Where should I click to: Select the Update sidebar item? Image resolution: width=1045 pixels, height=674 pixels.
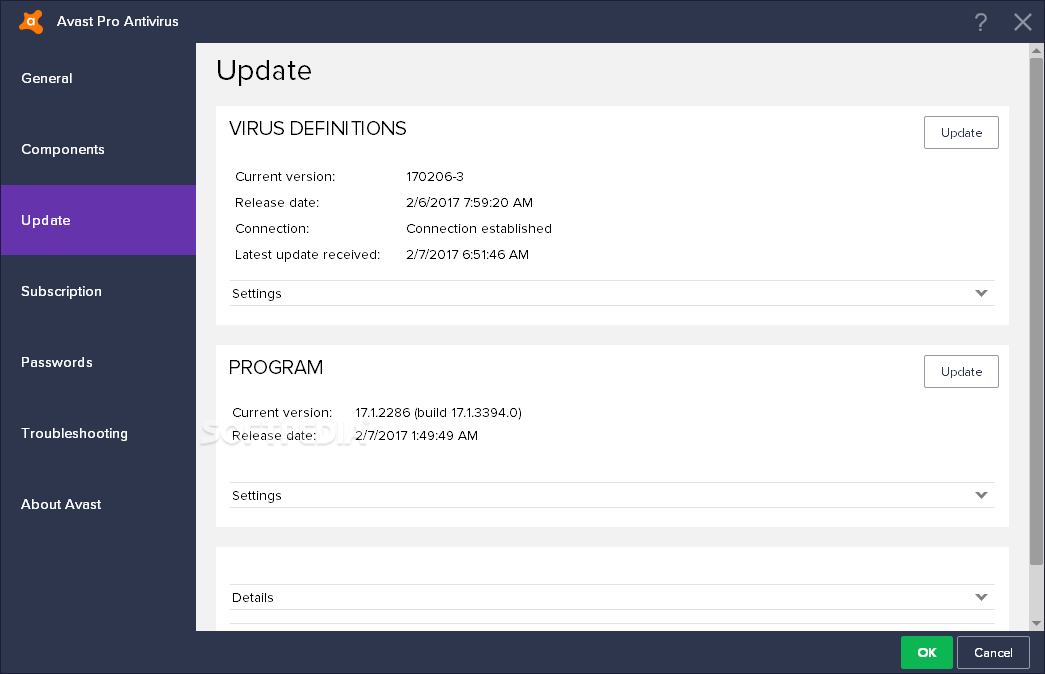[x=98, y=220]
